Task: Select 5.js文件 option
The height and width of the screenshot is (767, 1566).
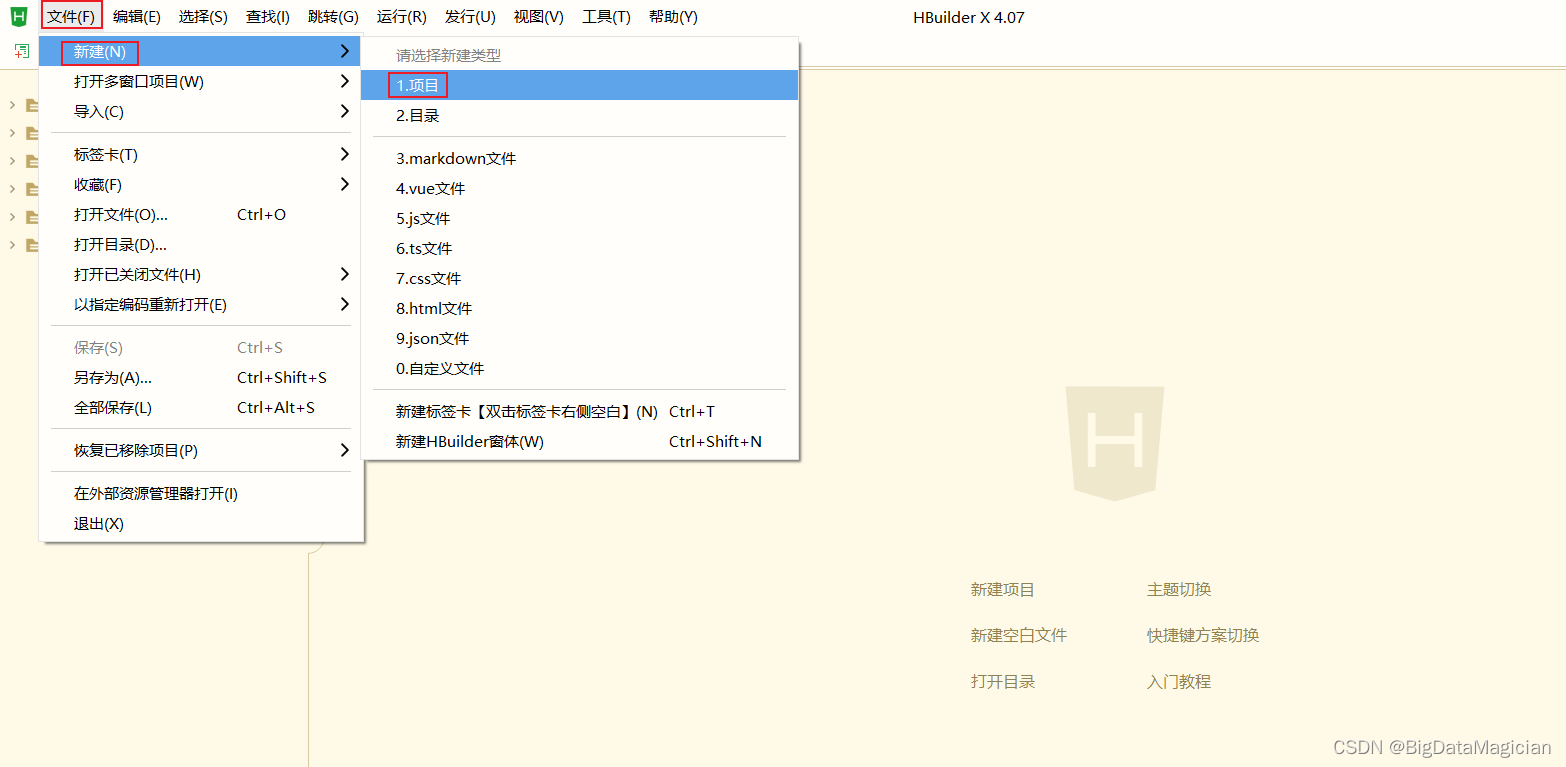Action: tap(579, 219)
